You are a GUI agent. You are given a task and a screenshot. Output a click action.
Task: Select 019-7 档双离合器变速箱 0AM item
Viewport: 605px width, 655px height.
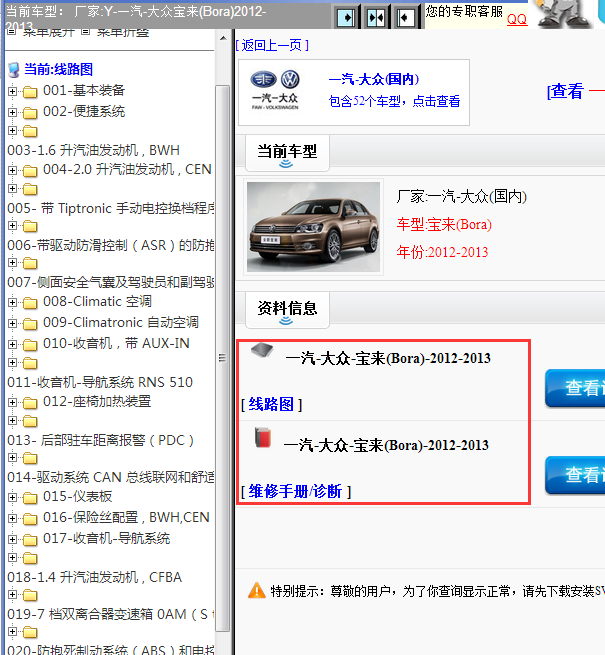pos(111,614)
